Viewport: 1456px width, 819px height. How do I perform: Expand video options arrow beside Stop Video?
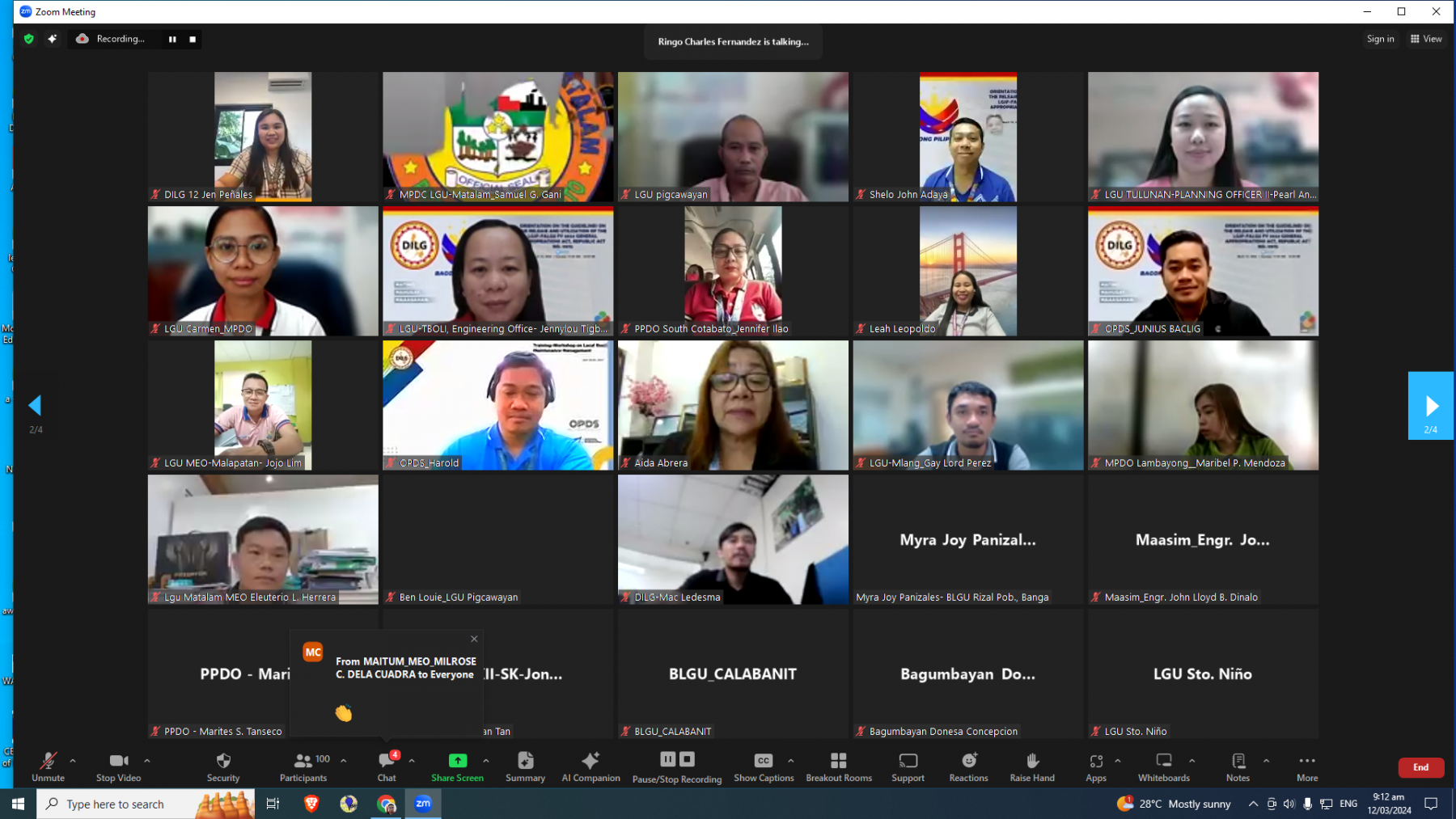147,761
